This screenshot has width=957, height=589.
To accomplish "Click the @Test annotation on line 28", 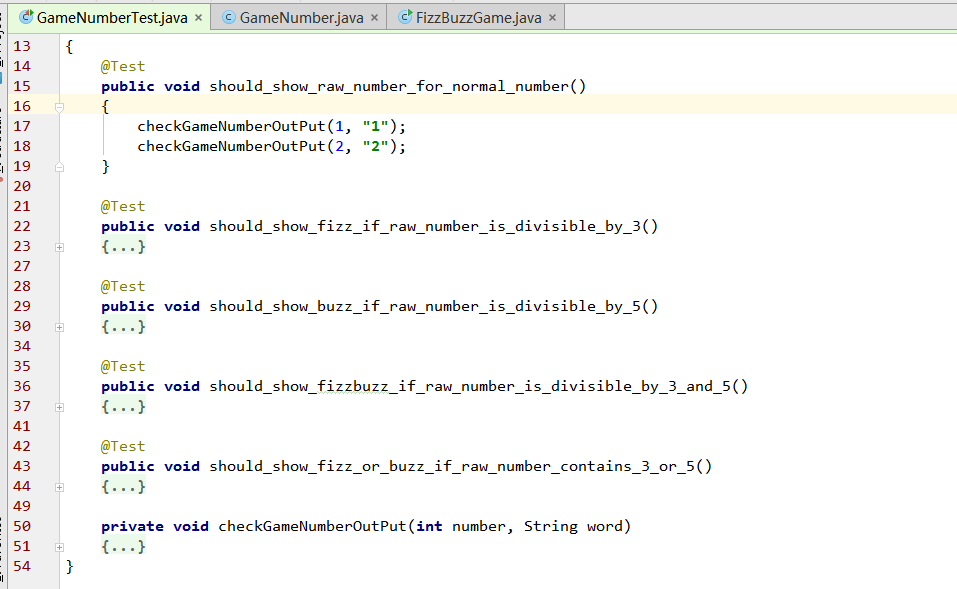I will click(x=123, y=286).
